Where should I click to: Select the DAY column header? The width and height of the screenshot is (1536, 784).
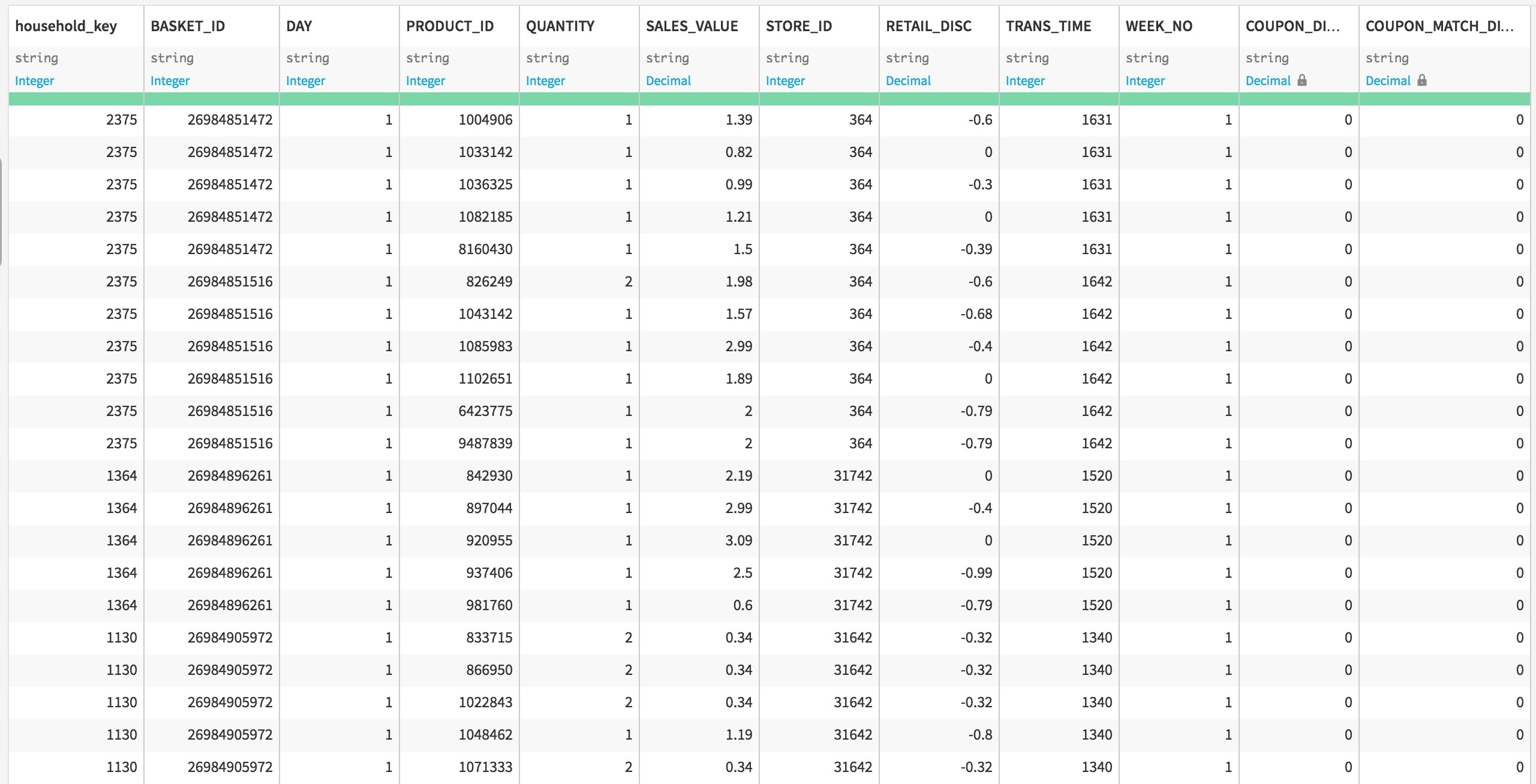(x=299, y=26)
